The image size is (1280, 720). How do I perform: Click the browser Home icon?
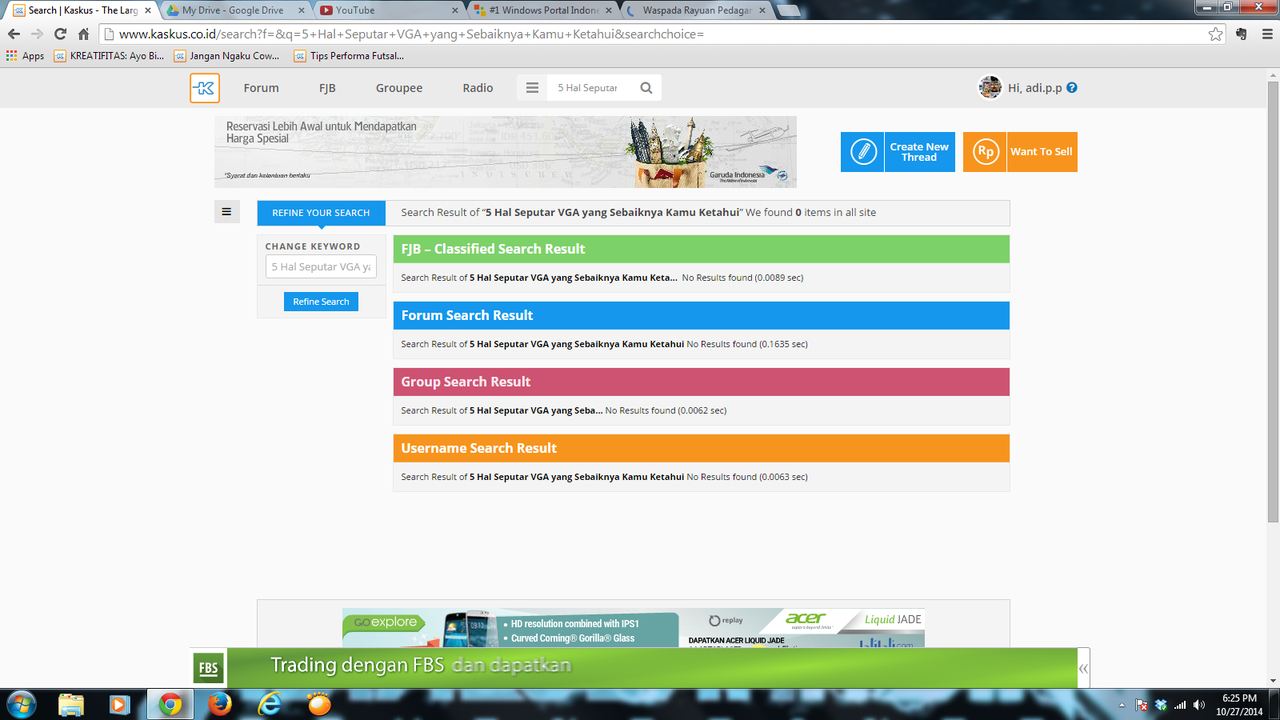click(x=85, y=34)
